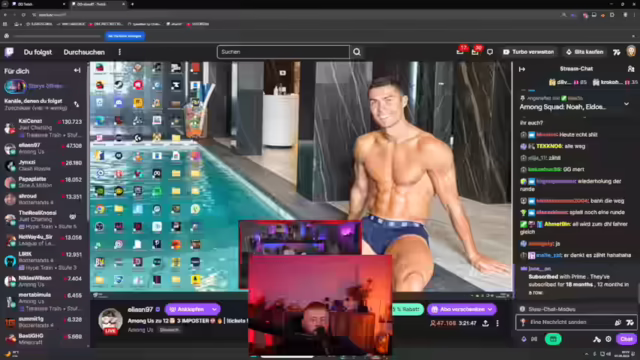Click the Anklopfen button

(188, 309)
